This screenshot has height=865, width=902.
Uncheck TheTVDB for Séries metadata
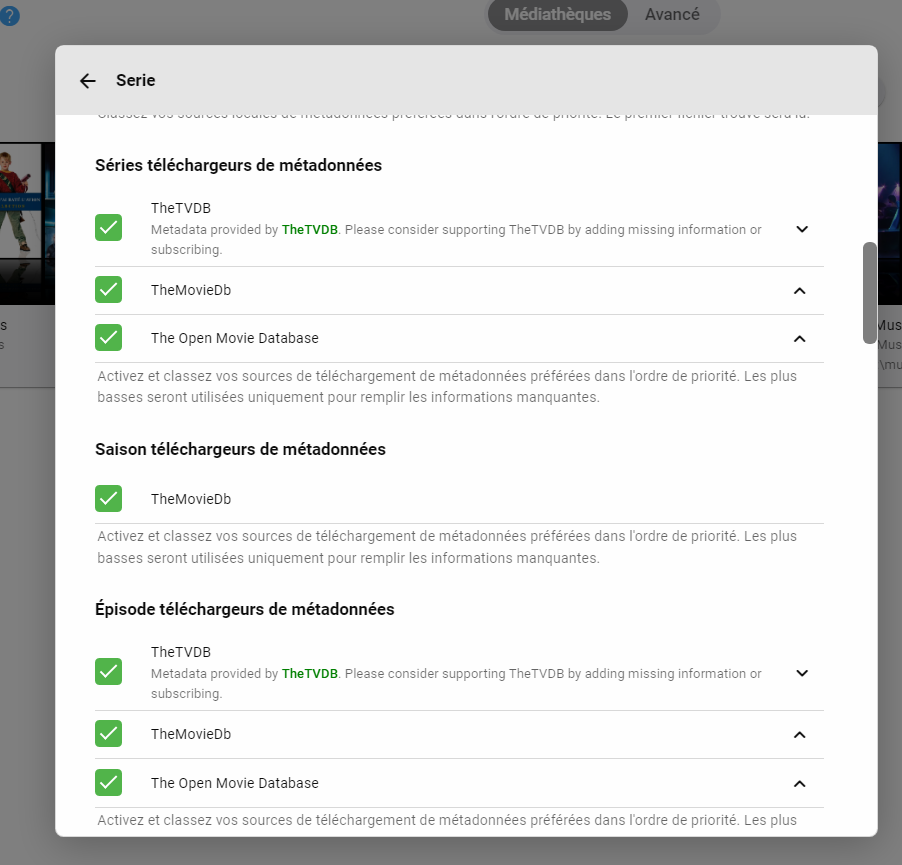109,228
